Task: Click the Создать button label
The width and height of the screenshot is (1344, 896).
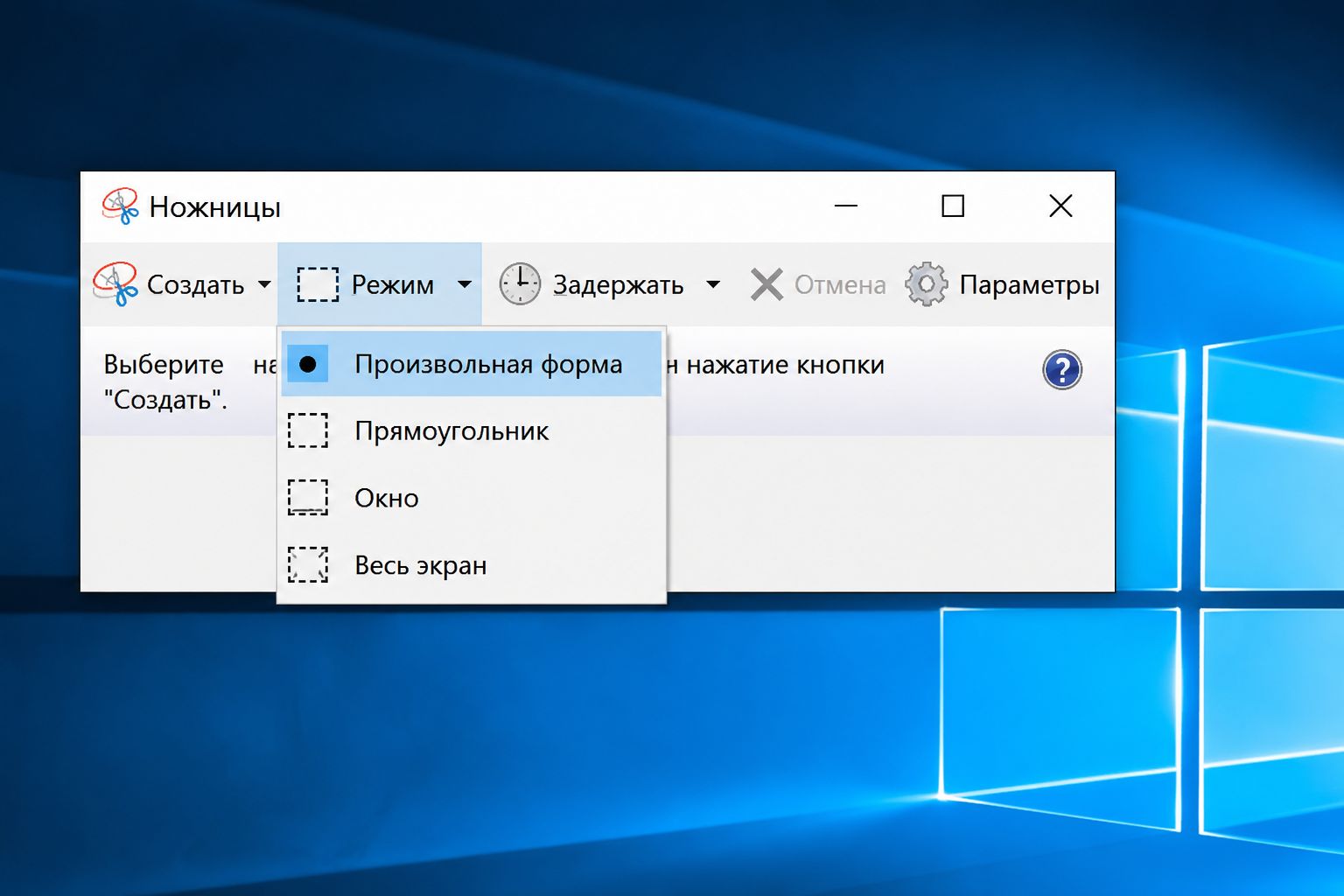Action: point(196,285)
